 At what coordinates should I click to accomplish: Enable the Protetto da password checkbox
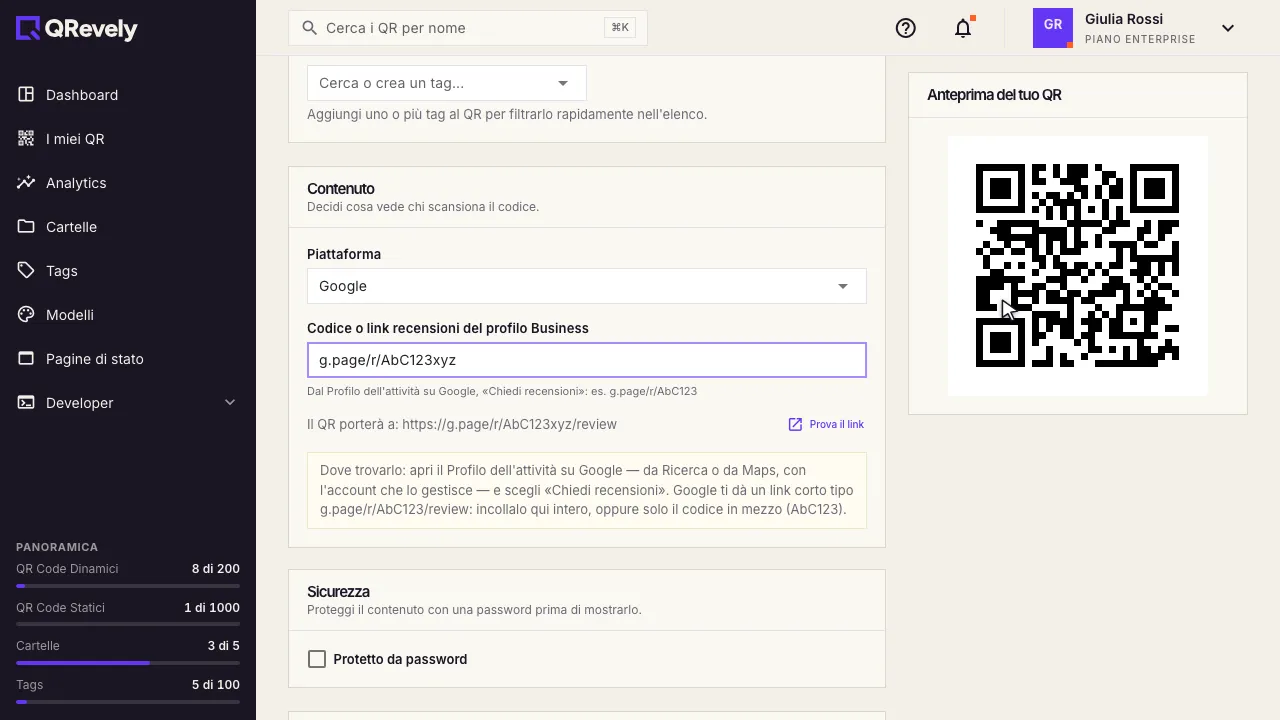tap(317, 659)
